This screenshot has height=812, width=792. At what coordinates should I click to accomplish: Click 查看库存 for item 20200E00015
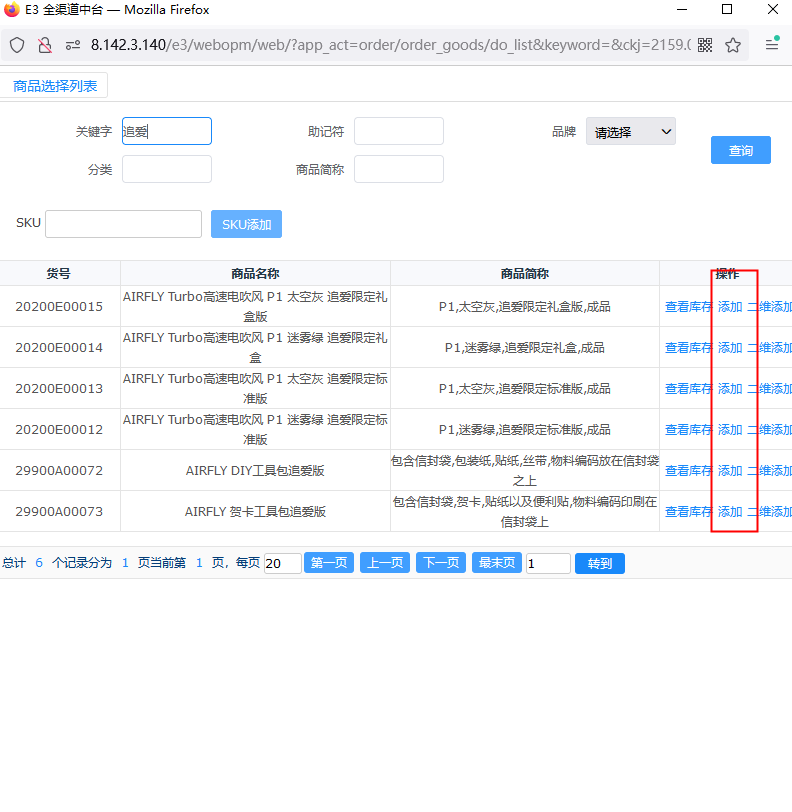point(688,307)
